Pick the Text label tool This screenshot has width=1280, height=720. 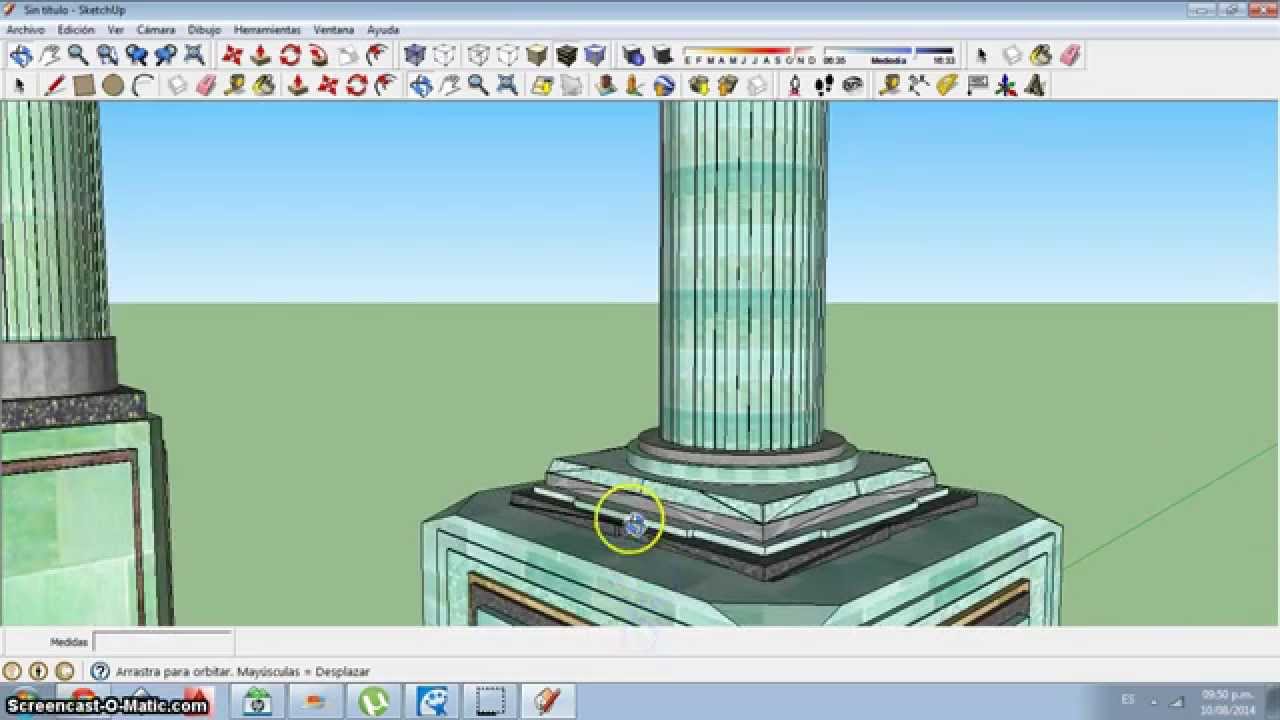[976, 86]
